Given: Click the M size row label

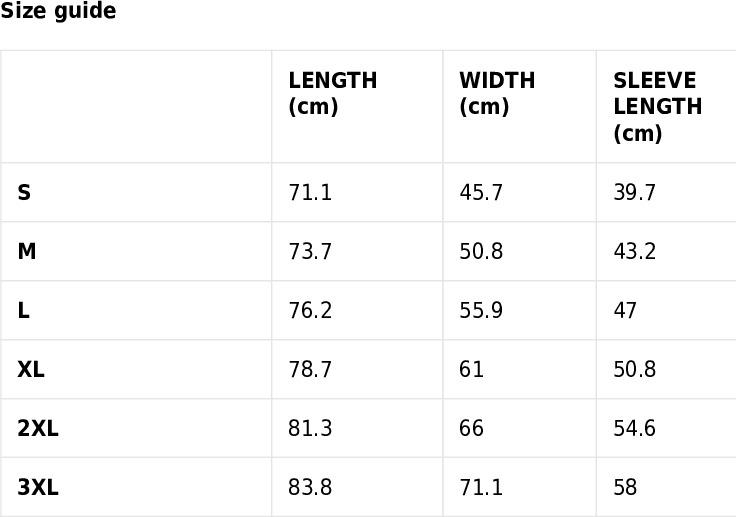Looking at the screenshot, I should [27, 251].
